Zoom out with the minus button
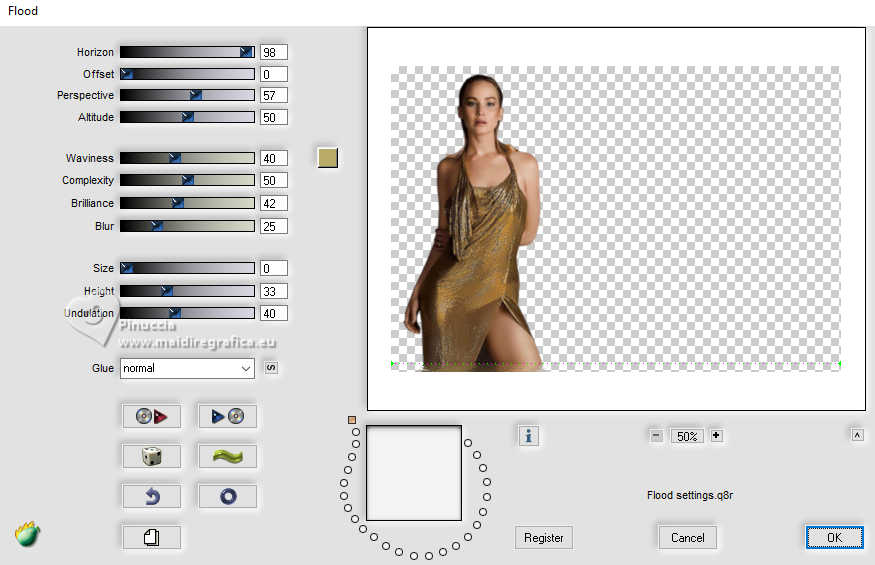The height and width of the screenshot is (565, 875). pos(656,435)
